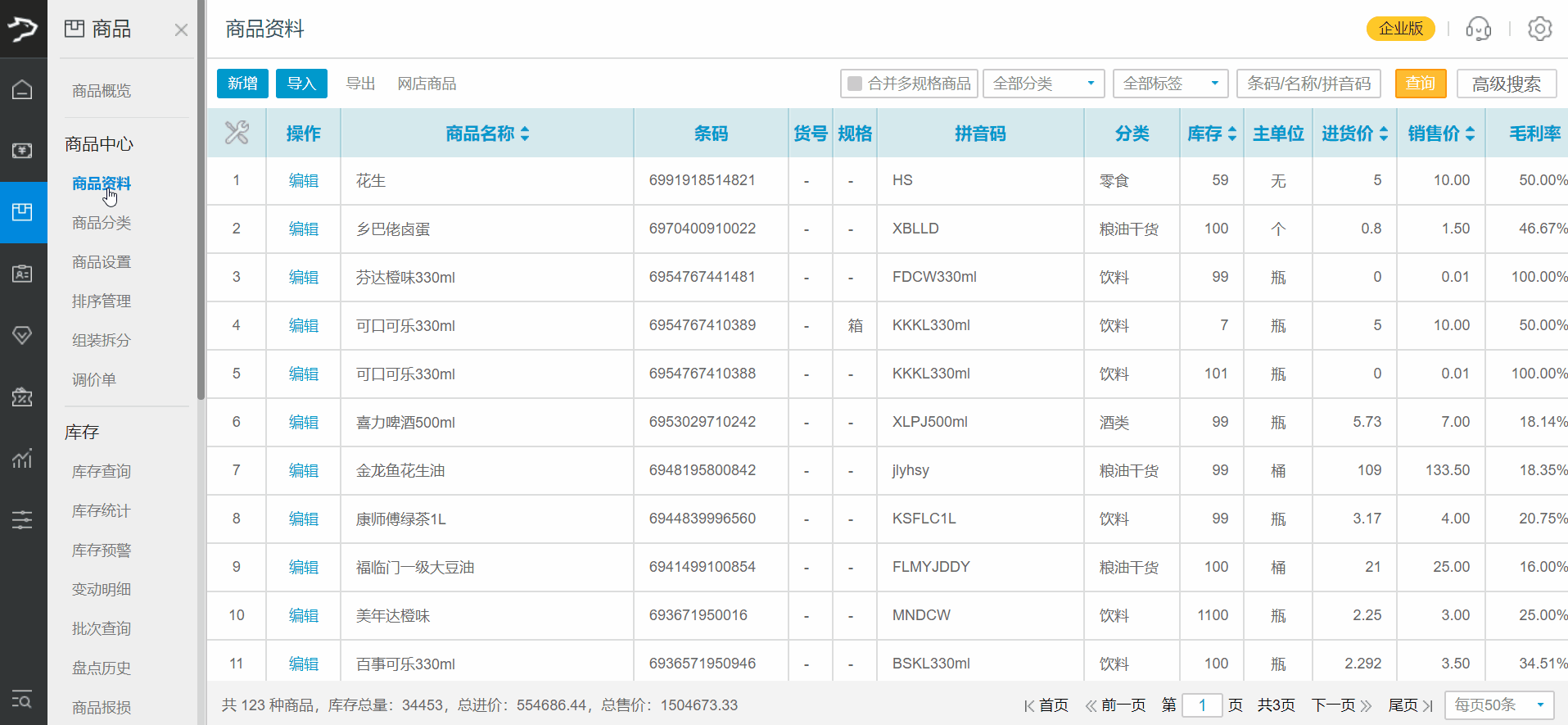Click the customer service headset icon
This screenshot has width=1568, height=725.
(1479, 29)
